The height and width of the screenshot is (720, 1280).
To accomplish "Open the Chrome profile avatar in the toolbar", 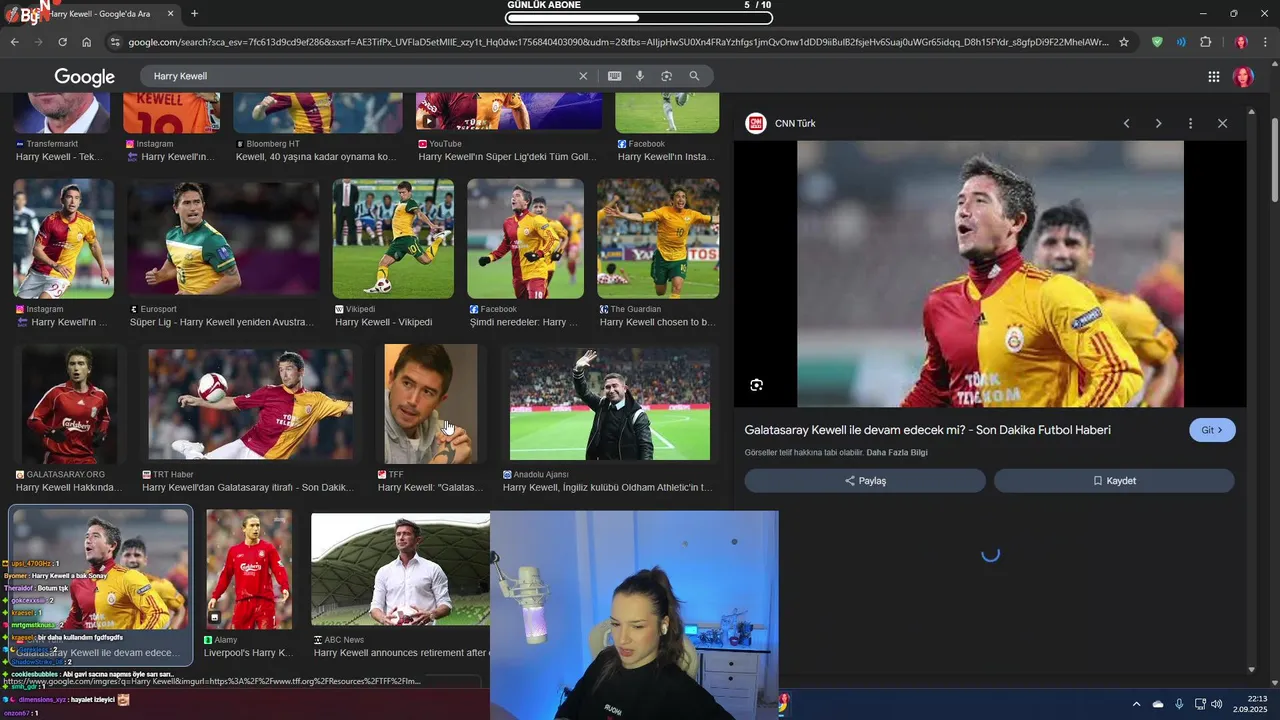I will tap(1241, 42).
